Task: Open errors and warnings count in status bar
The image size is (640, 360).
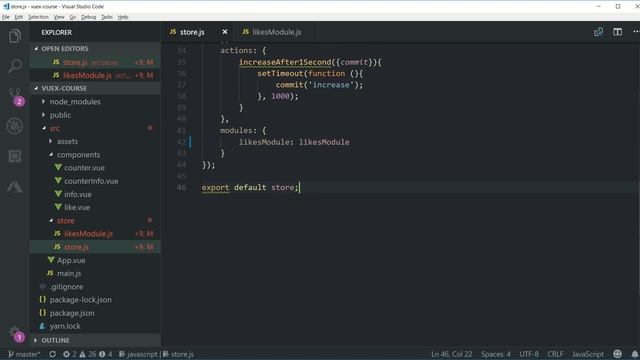Action: pyautogui.click(x=87, y=354)
